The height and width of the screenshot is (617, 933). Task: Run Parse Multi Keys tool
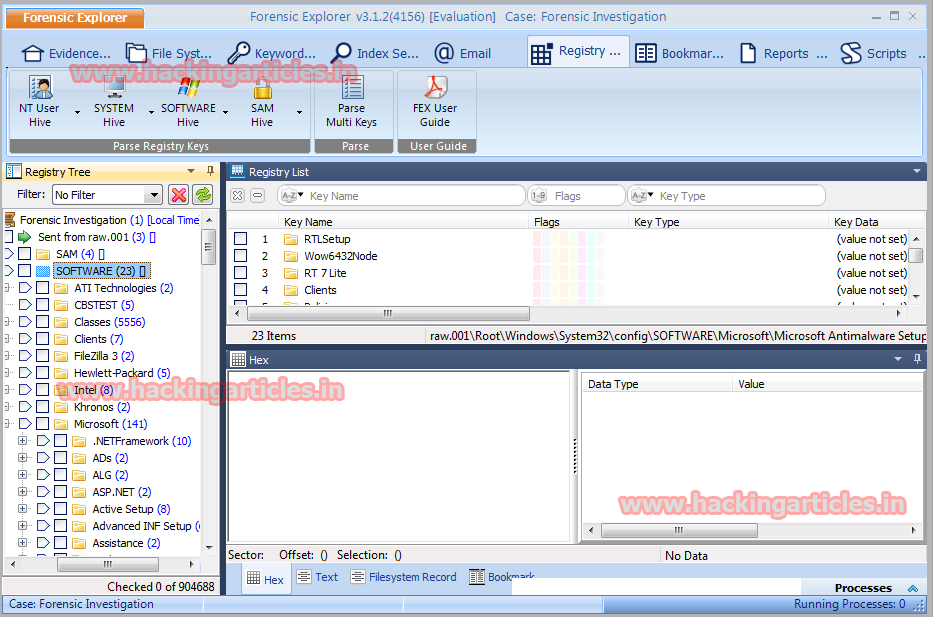(x=352, y=102)
